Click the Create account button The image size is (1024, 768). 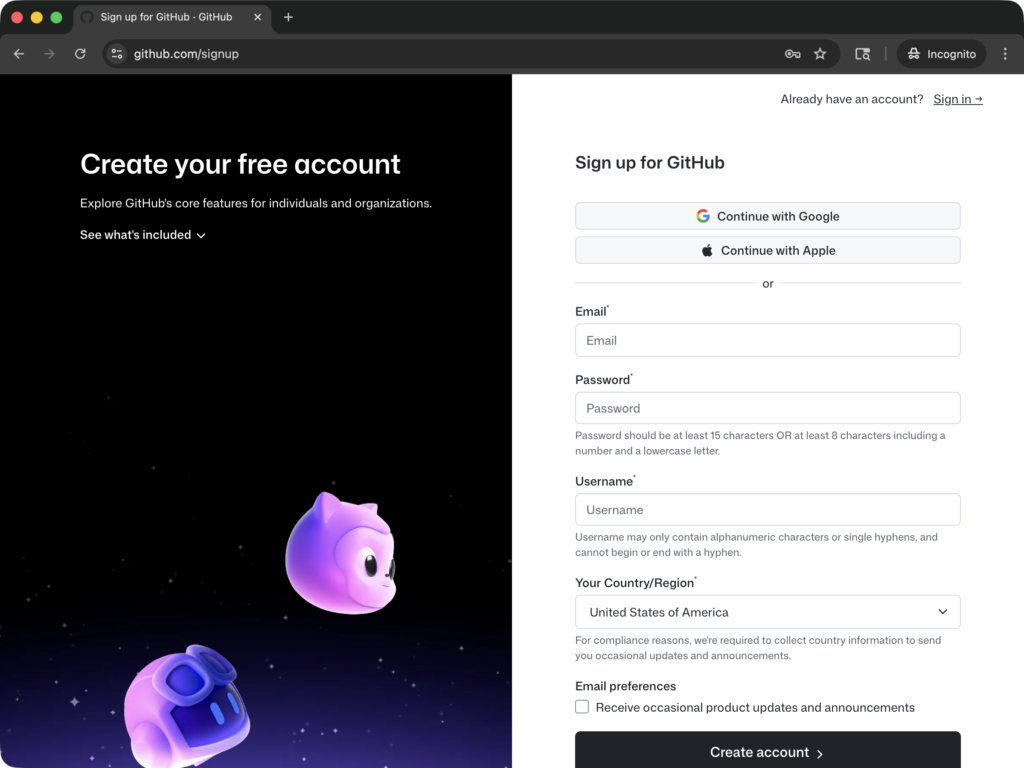767,751
